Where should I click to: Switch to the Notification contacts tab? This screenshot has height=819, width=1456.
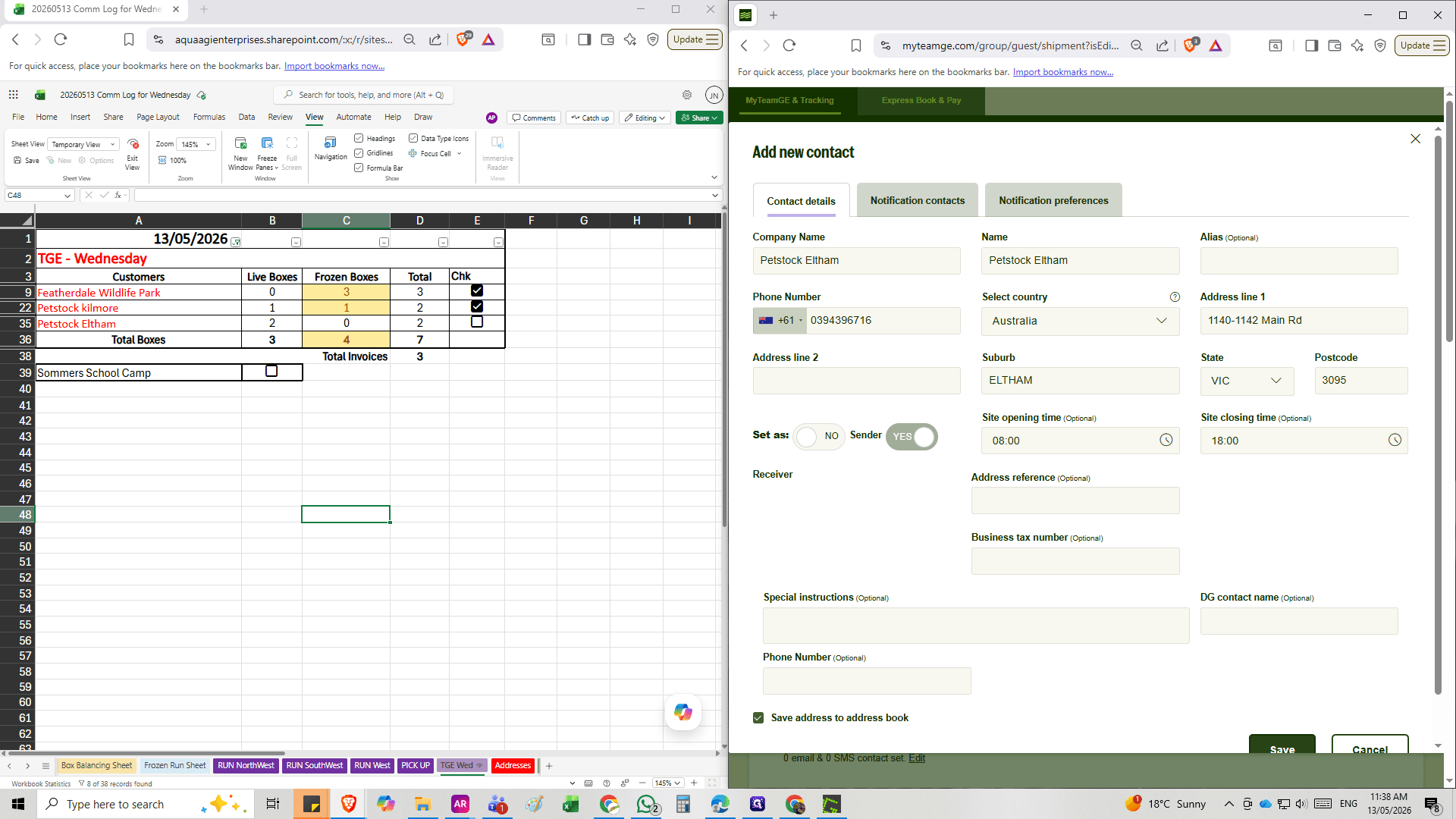(918, 200)
